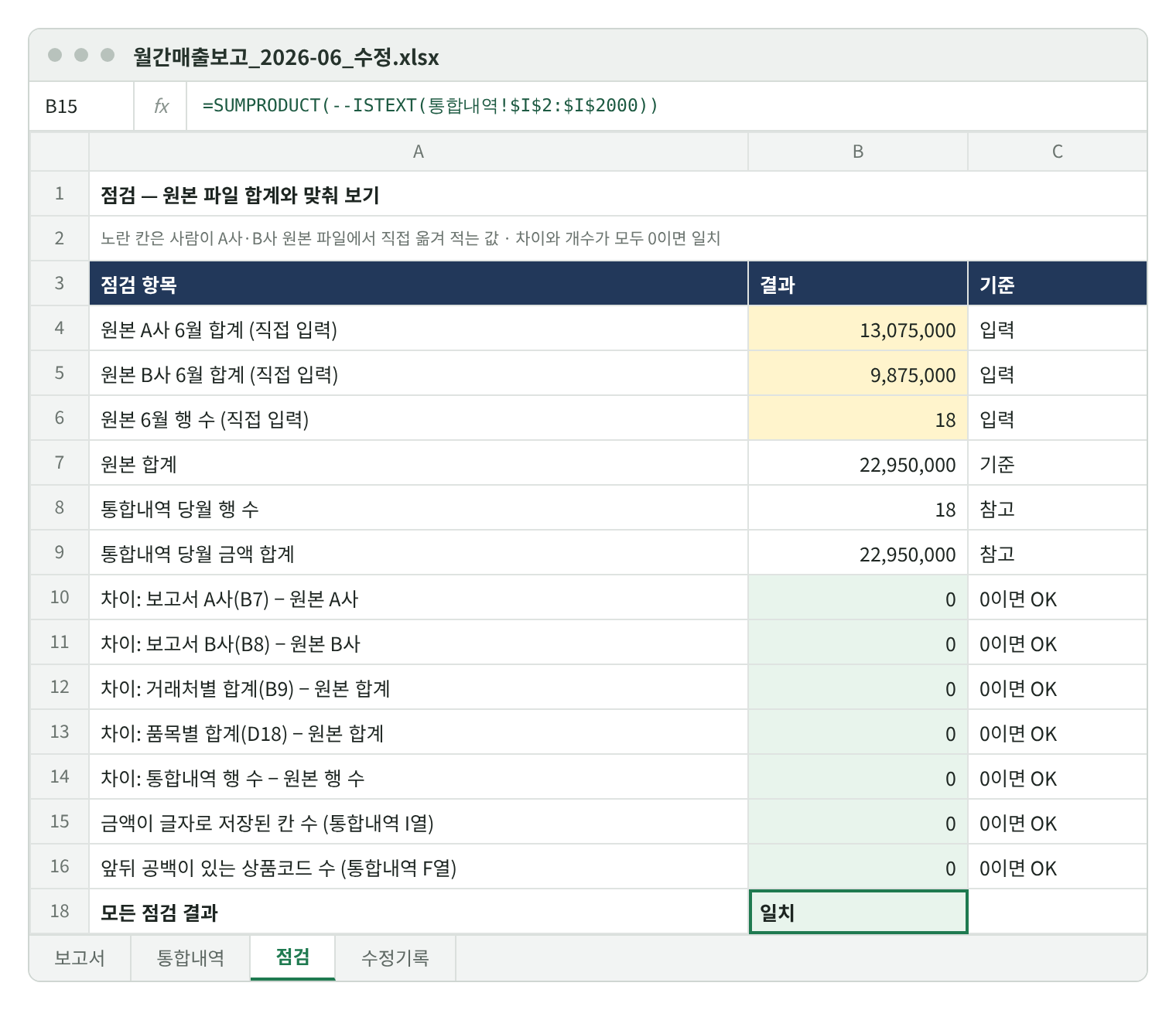Click 차이: 거래처별 합계(B9) label
Image resolution: width=1176 pixels, height=1010 pixels.
click(x=245, y=688)
